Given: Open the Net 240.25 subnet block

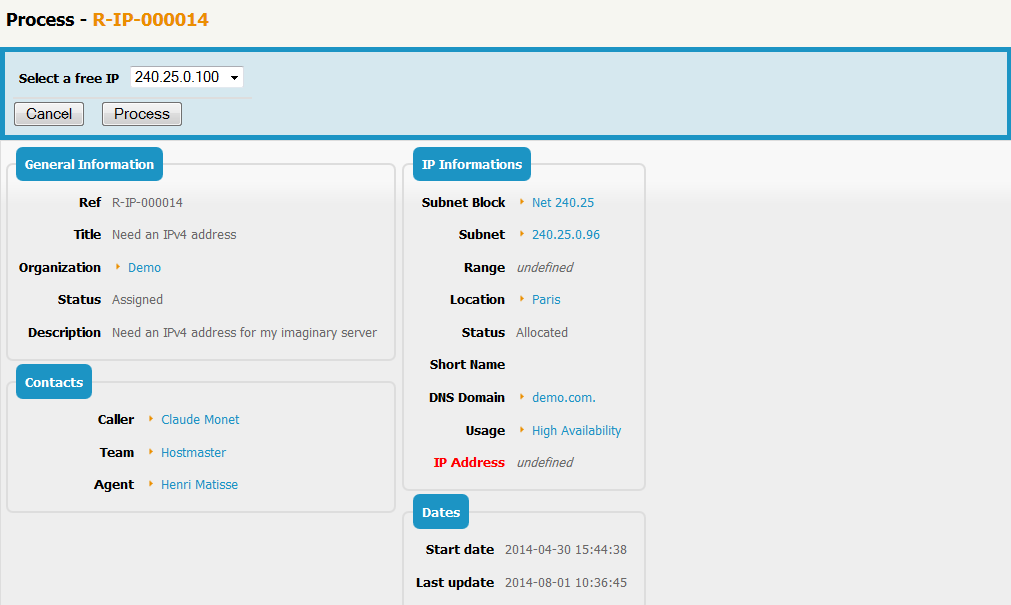Looking at the screenshot, I should [563, 203].
